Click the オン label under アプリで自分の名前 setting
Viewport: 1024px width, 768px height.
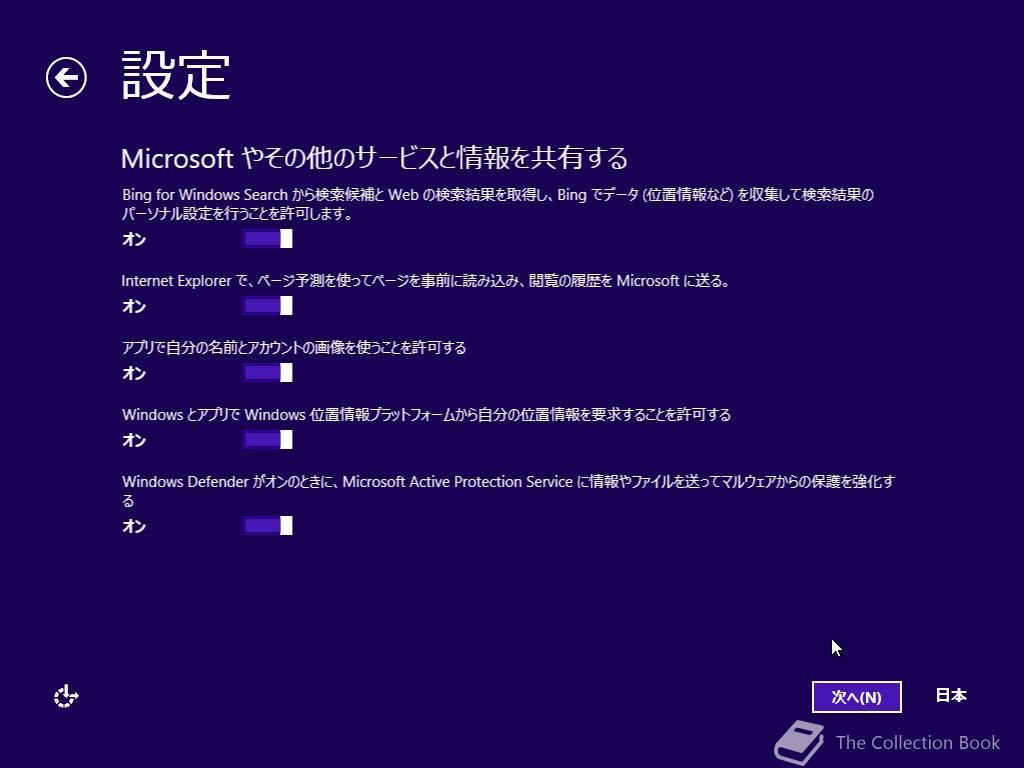coord(134,374)
